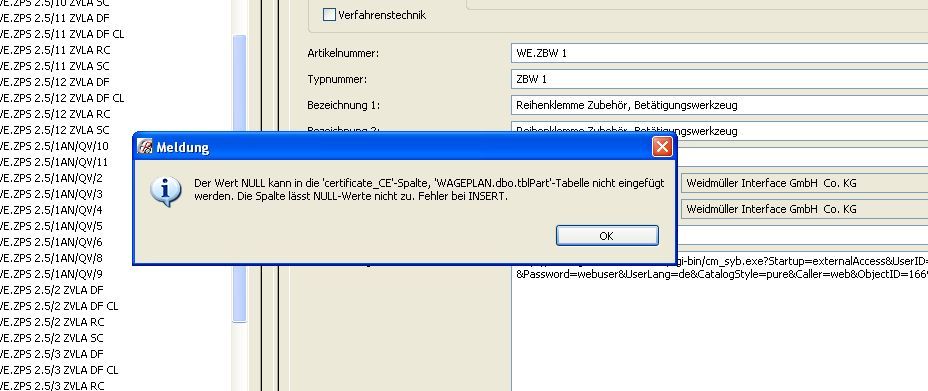Select WE.ZPS 2.5/2 ZVLA DF CL list item
Viewport: 928px width, 391px height.
tap(59, 306)
